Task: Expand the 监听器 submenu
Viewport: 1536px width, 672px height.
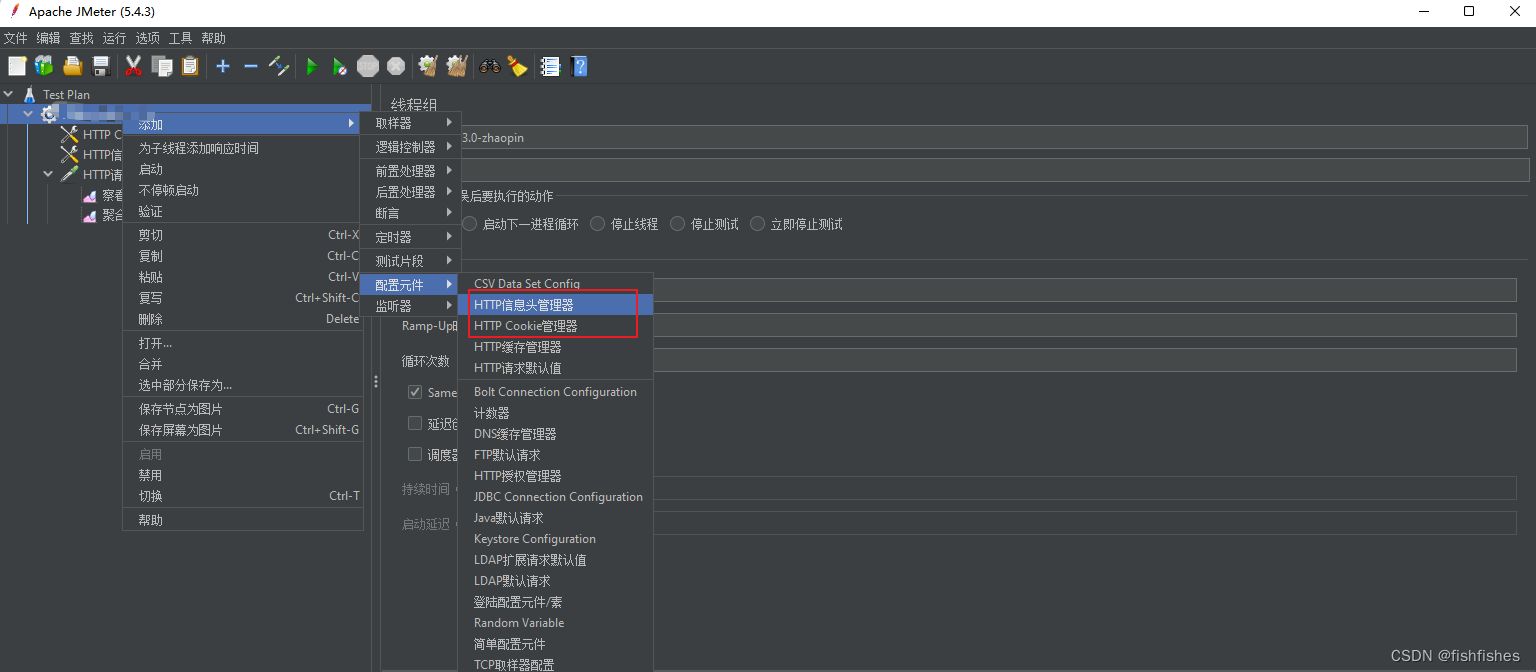Action: (x=410, y=306)
